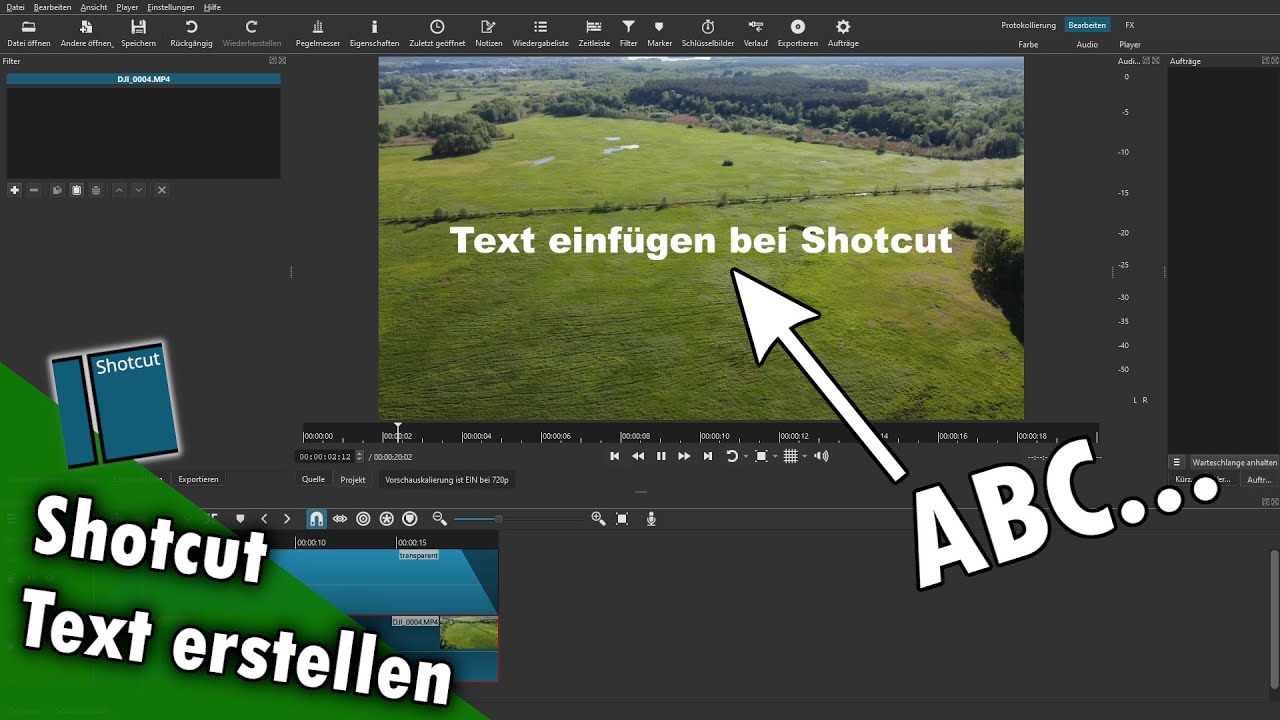Fast forward playback in the player
Viewport: 1280px width, 720px height.
(684, 456)
